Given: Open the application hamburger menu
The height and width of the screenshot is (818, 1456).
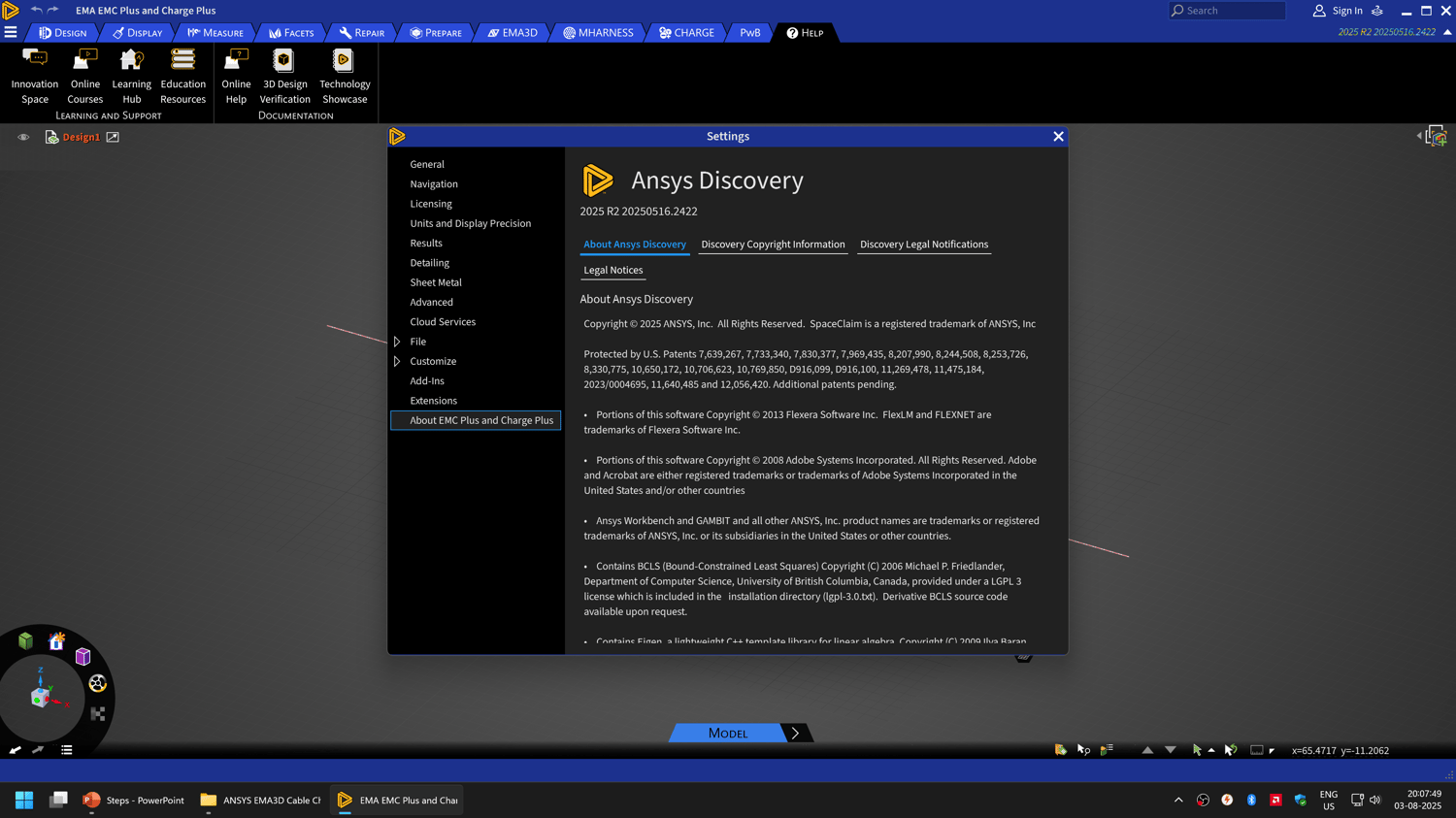Looking at the screenshot, I should coord(11,32).
